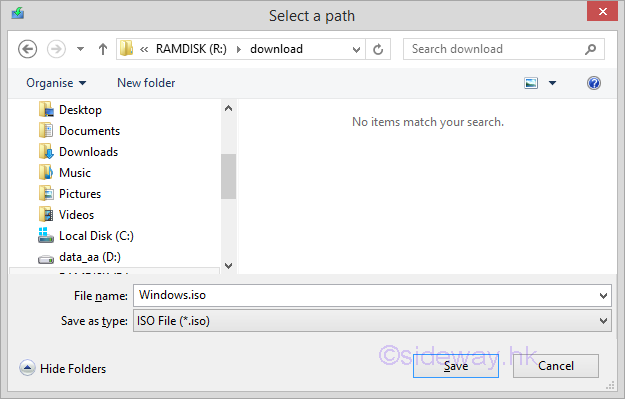The image size is (625, 399).
Task: Refresh the download folder view
Action: click(378, 49)
